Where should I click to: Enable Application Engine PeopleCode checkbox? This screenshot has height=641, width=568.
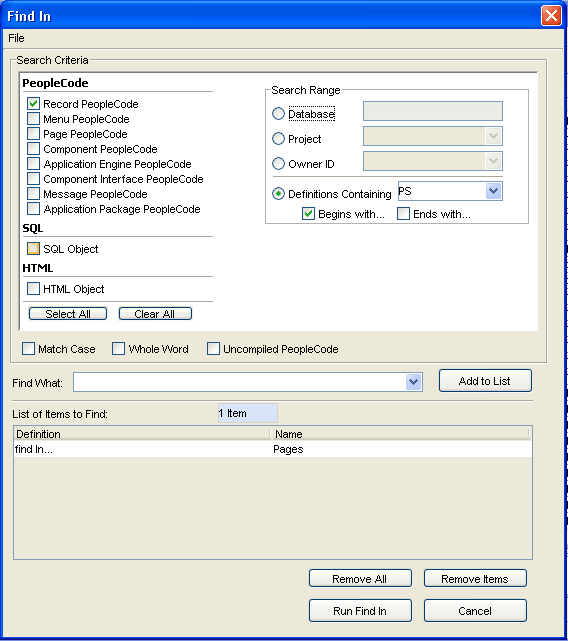pos(34,164)
